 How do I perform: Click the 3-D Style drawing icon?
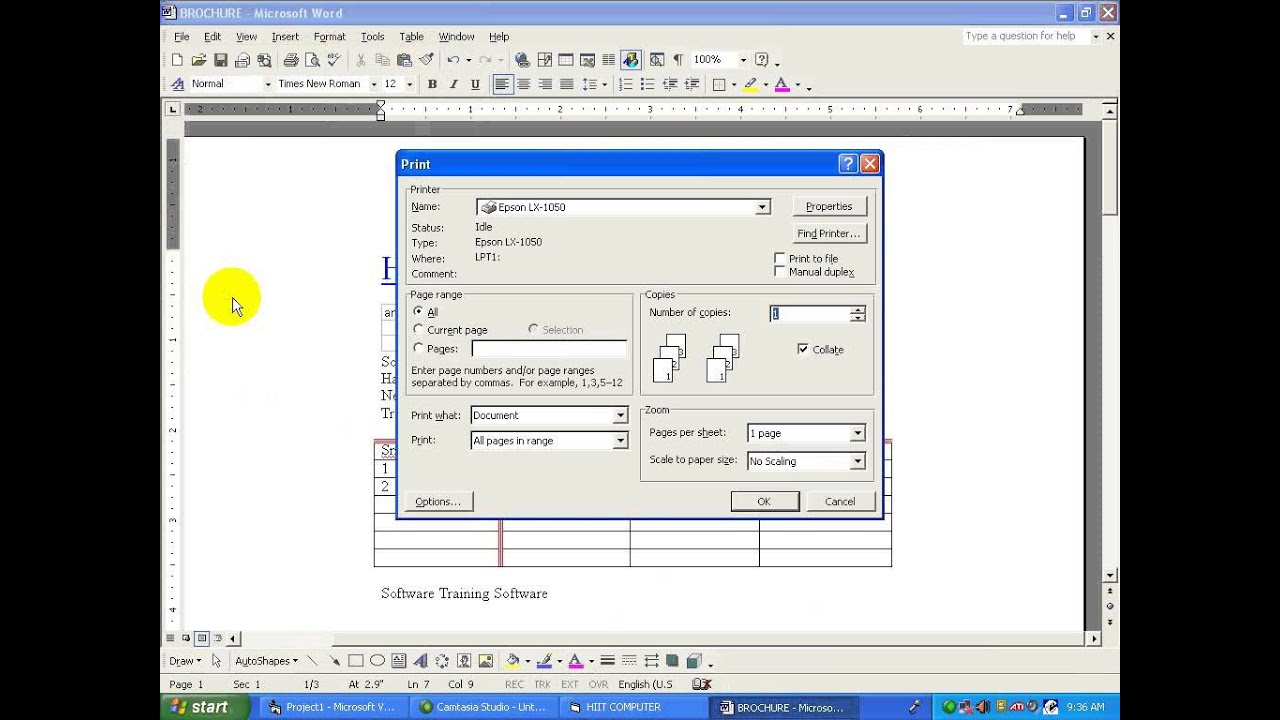pos(694,661)
